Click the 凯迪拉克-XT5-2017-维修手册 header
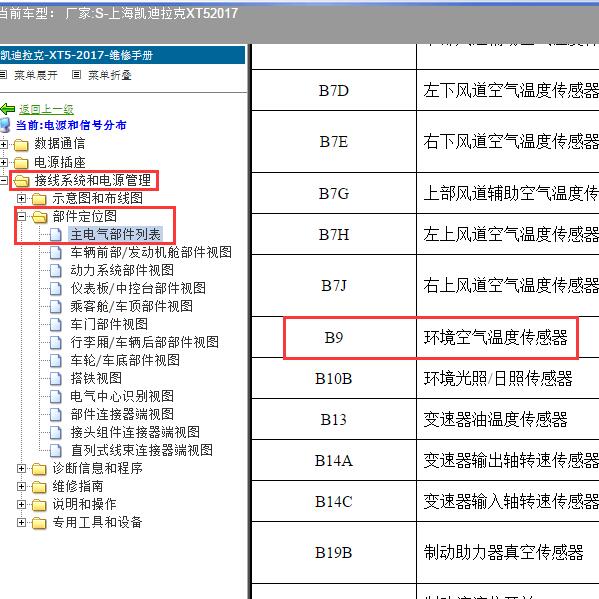The width and height of the screenshot is (599, 599). click(x=122, y=55)
